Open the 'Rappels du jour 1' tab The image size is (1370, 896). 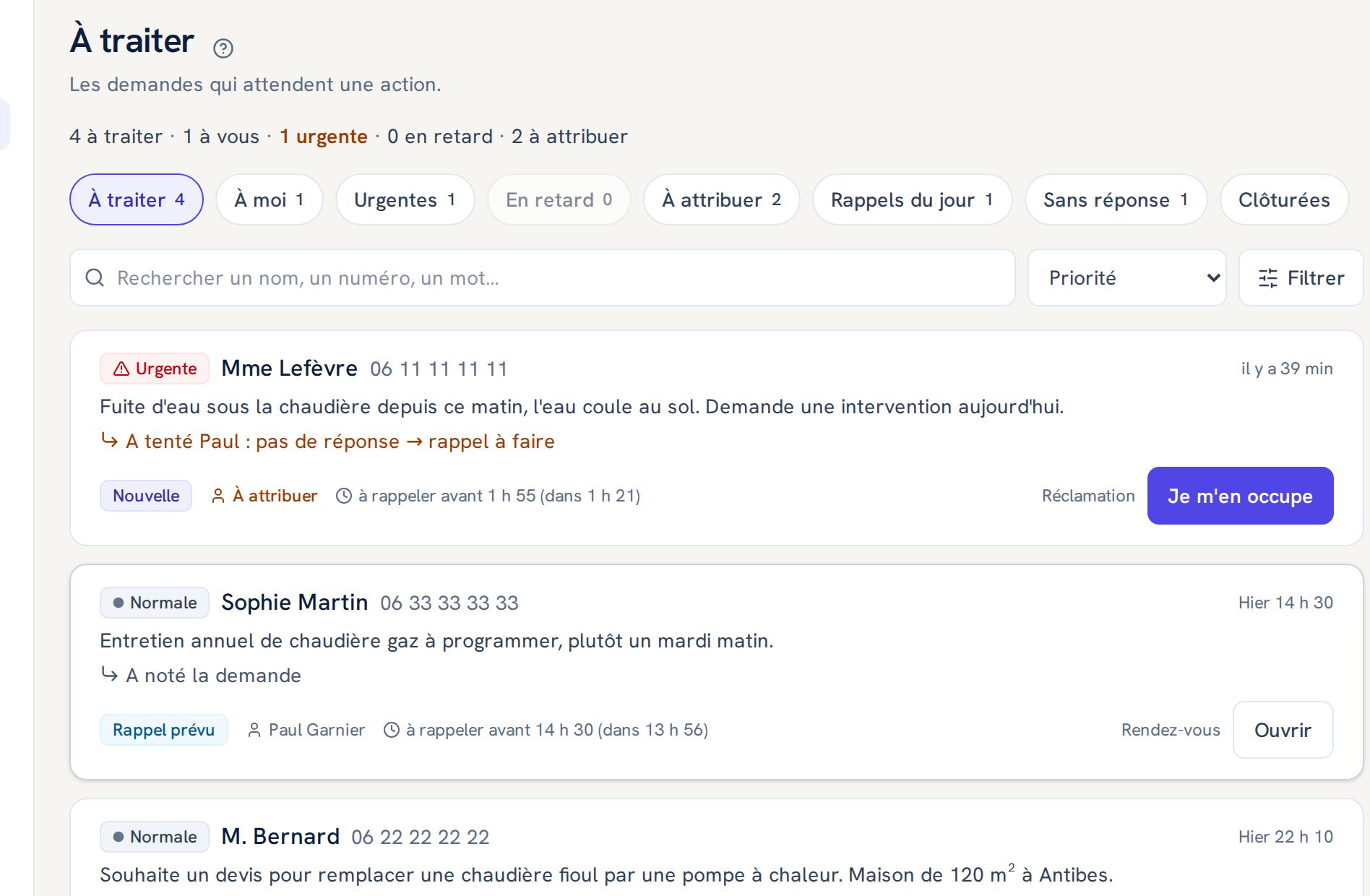click(x=912, y=199)
